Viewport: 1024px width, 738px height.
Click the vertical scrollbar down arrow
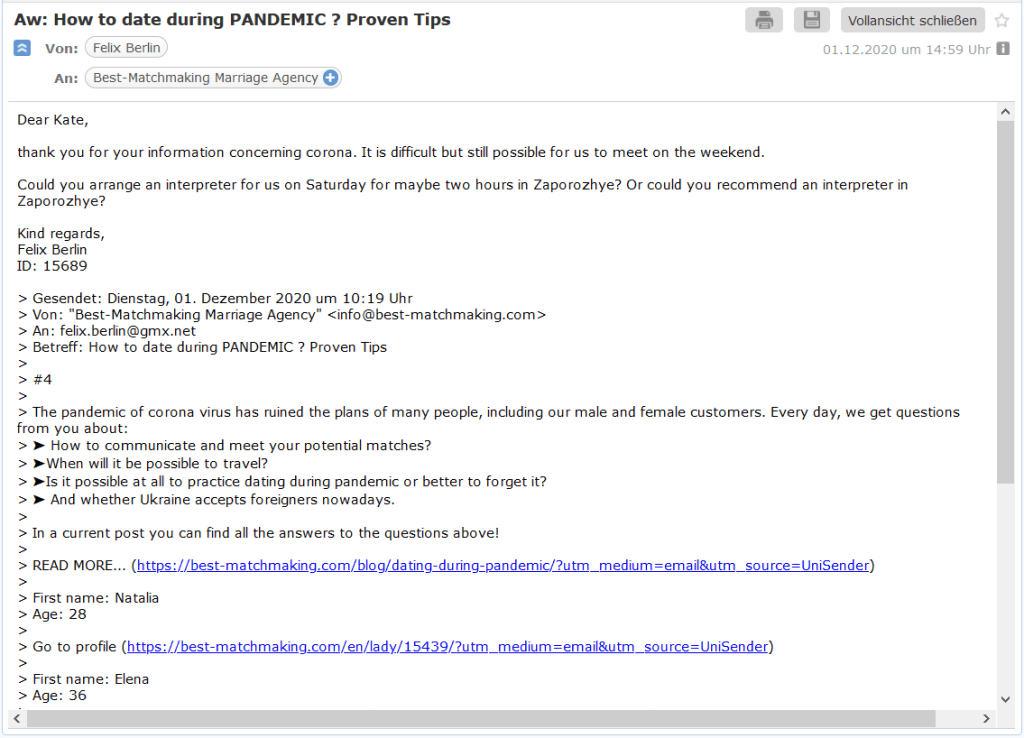1005,699
